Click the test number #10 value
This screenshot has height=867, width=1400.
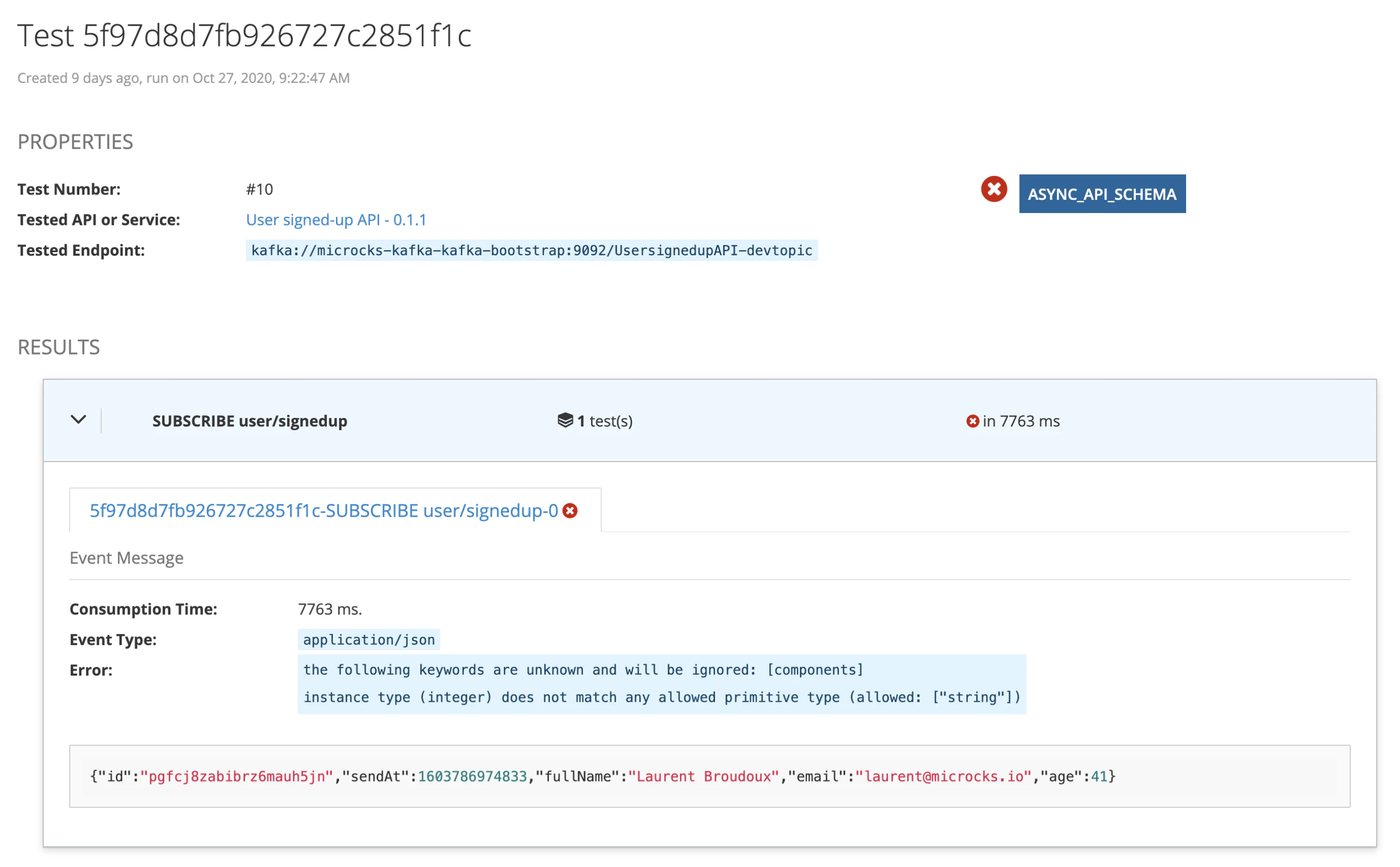click(x=259, y=189)
